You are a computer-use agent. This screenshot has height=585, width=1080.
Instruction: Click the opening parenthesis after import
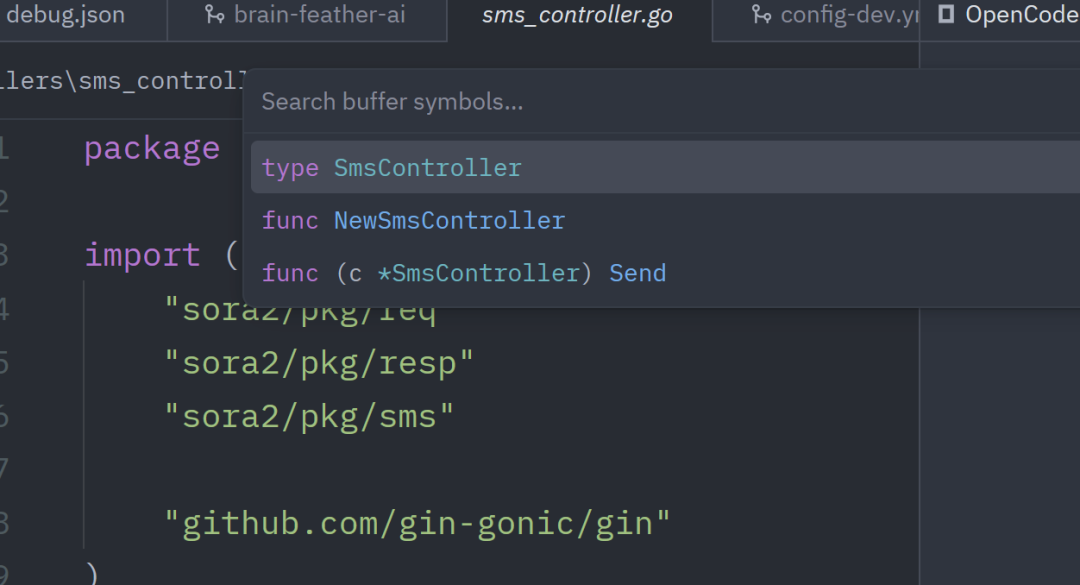pyautogui.click(x=231, y=256)
